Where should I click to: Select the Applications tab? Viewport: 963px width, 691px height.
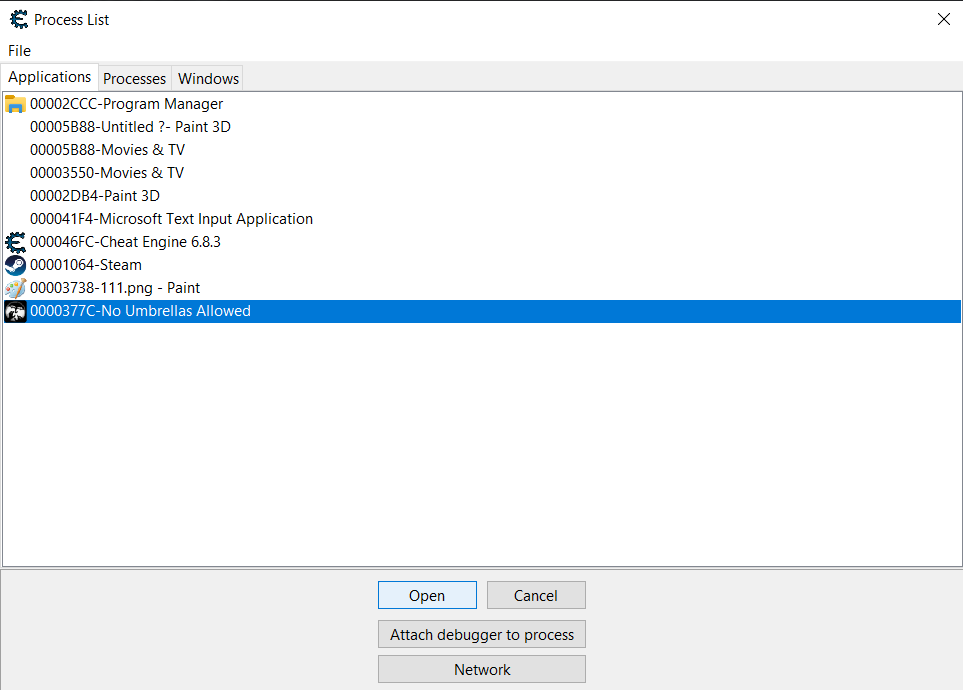pyautogui.click(x=50, y=77)
